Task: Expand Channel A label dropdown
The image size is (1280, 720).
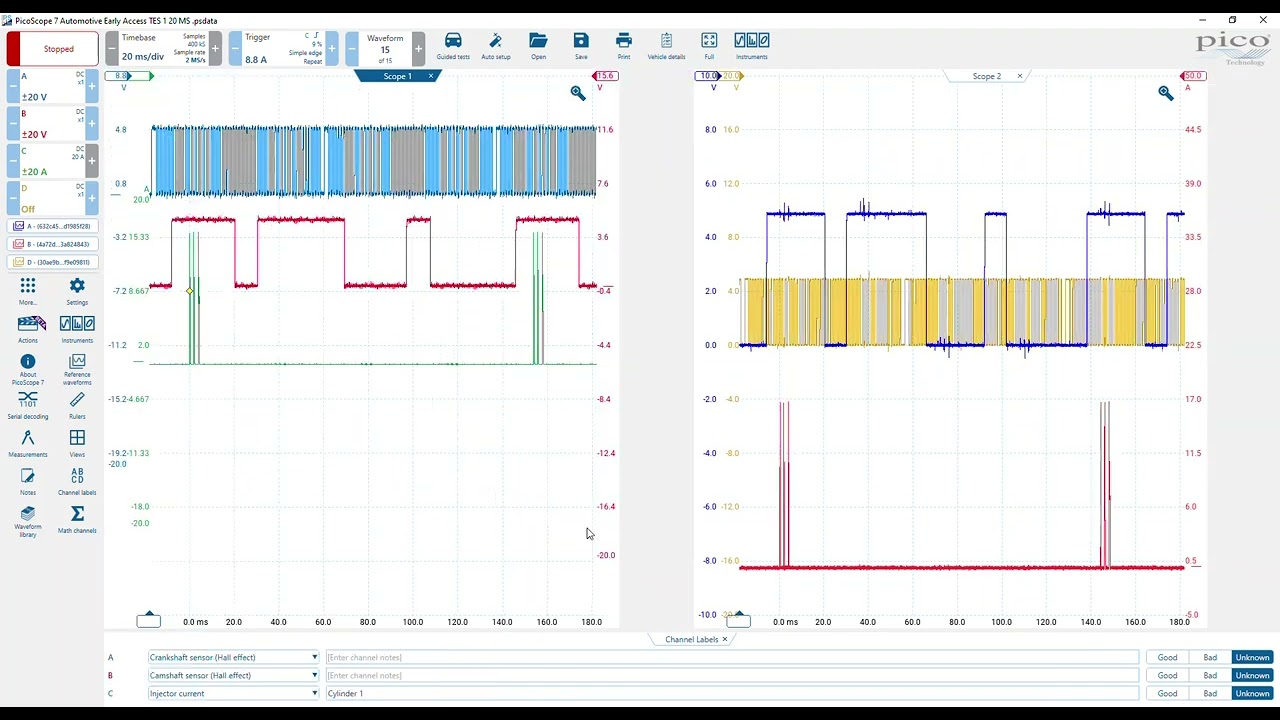Action: click(x=314, y=657)
